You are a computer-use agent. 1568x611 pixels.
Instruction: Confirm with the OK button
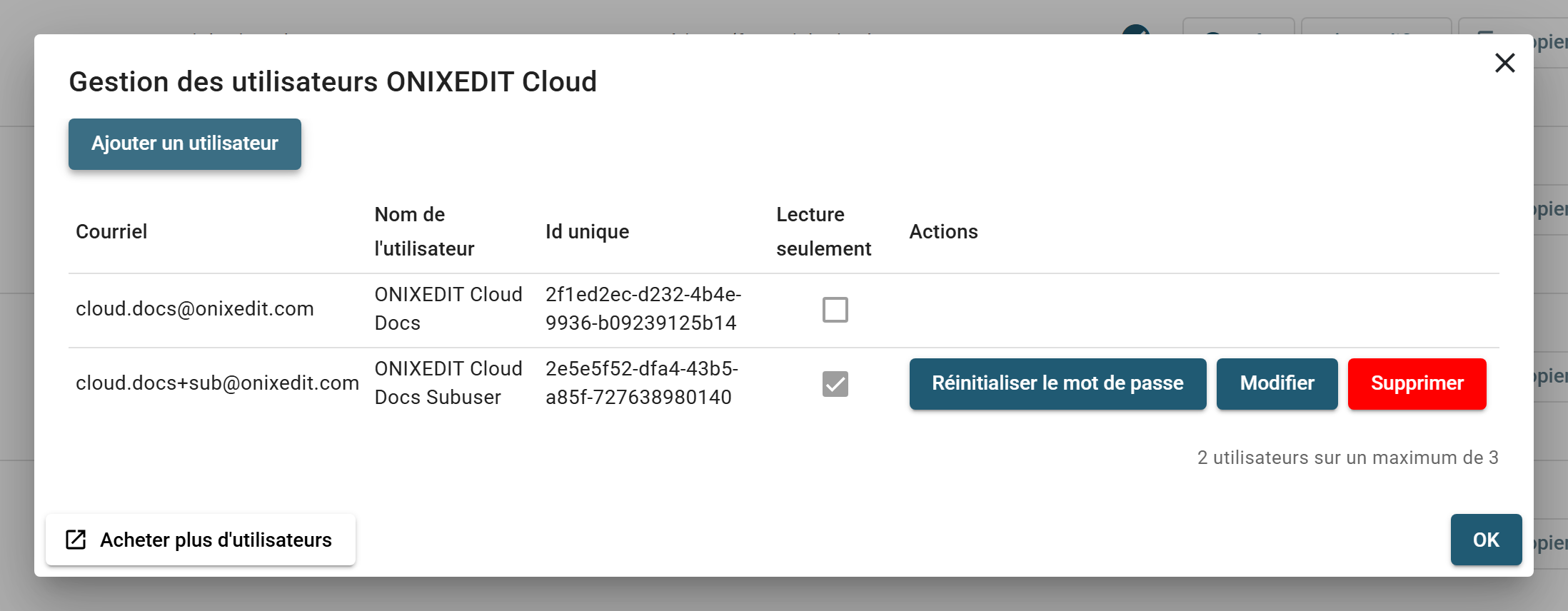(1486, 540)
